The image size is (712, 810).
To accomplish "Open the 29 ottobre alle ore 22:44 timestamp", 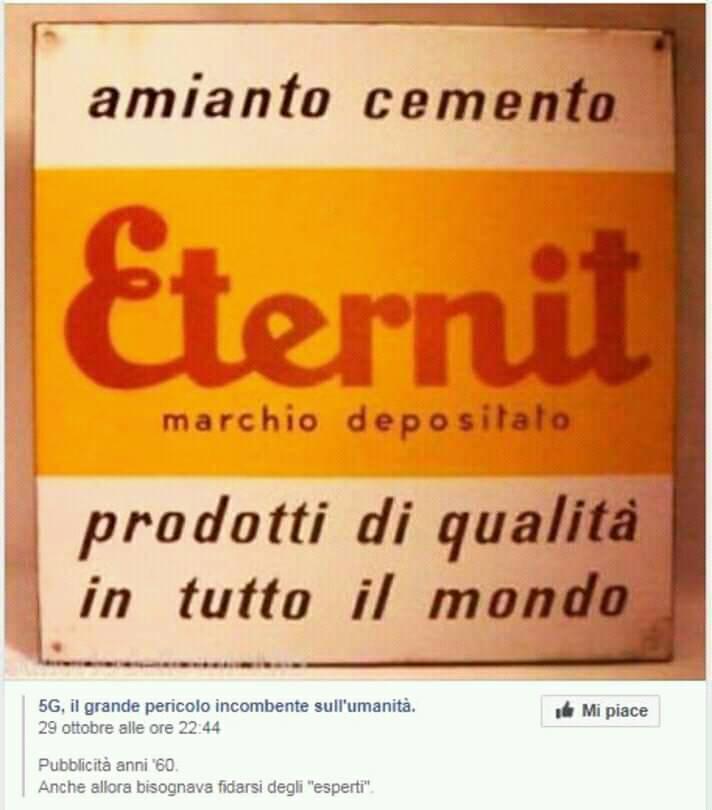I will (x=129, y=728).
